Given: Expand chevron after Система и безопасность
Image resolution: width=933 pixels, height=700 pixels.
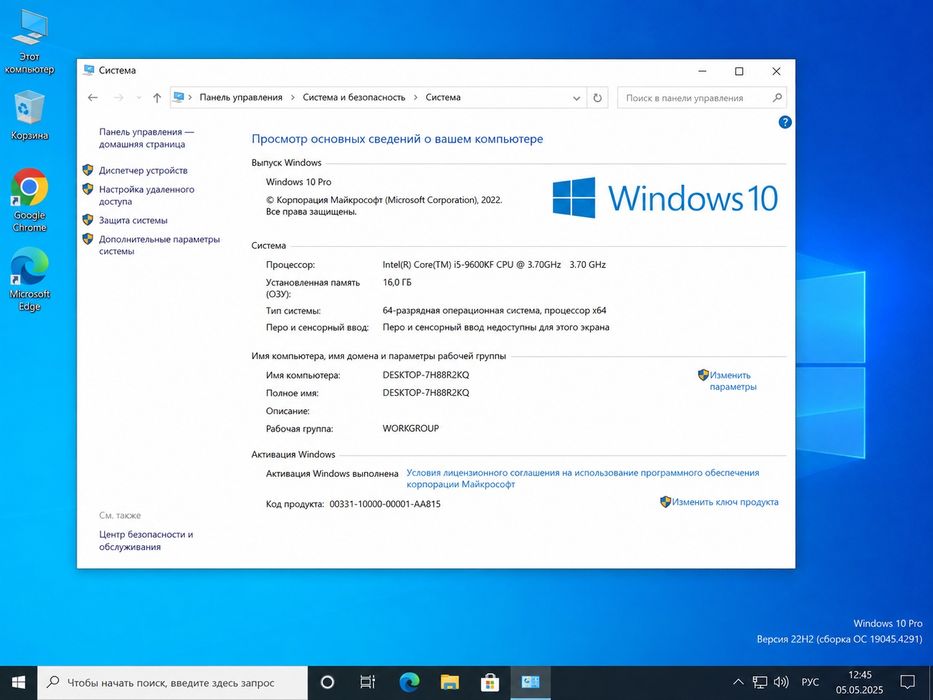Looking at the screenshot, I should point(415,98).
